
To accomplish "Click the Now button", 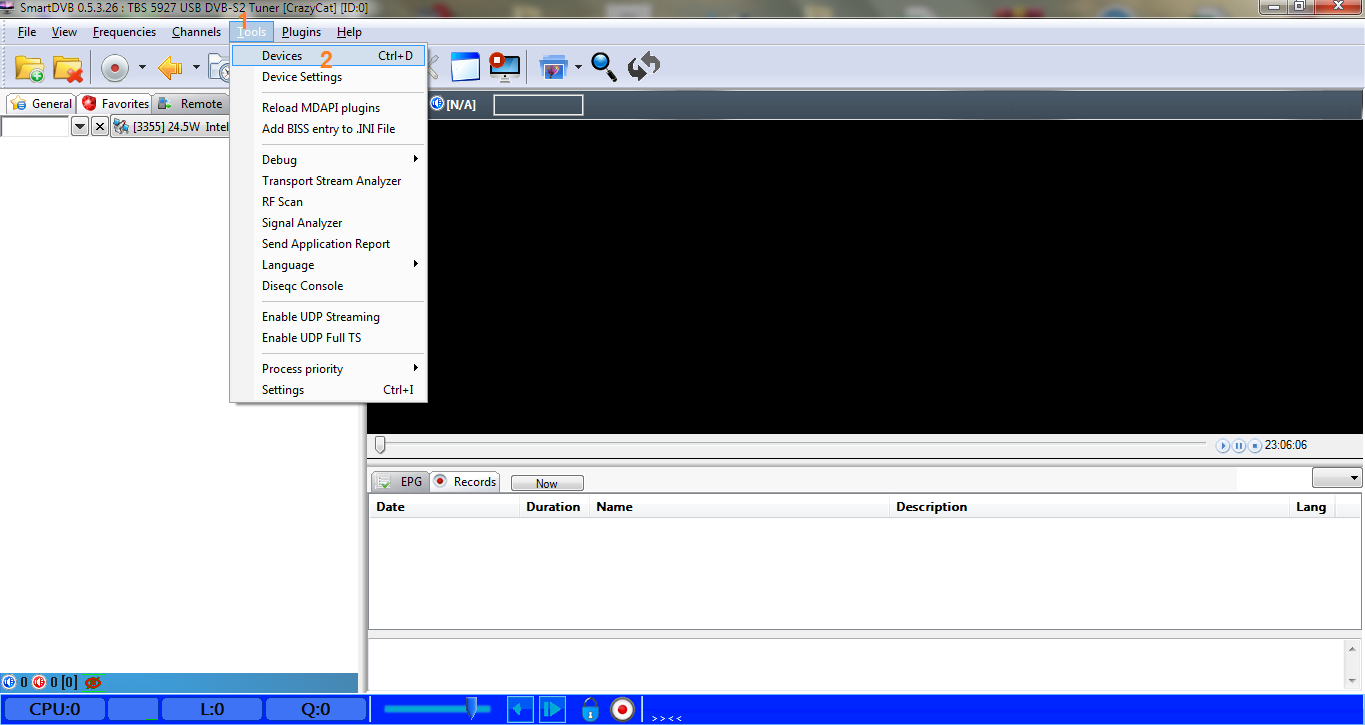I will coord(547,483).
